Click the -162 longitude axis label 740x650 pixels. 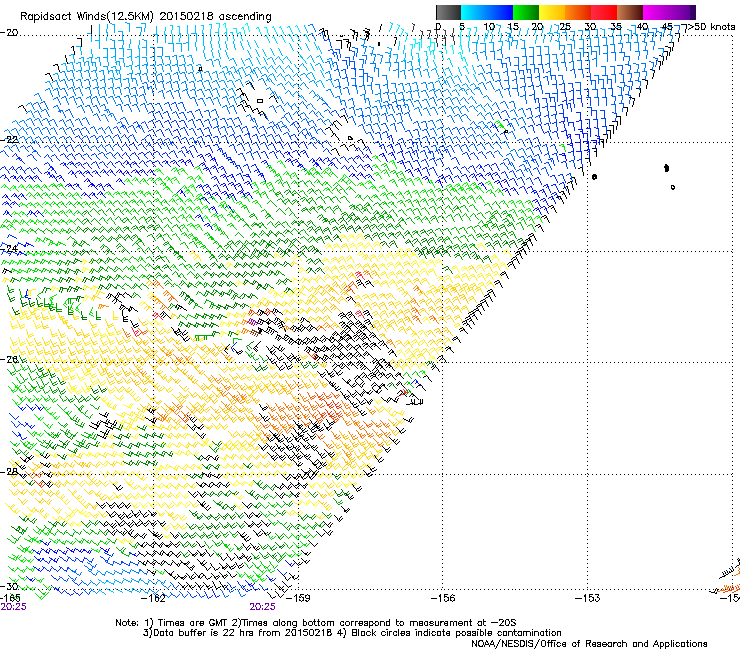pos(153,598)
